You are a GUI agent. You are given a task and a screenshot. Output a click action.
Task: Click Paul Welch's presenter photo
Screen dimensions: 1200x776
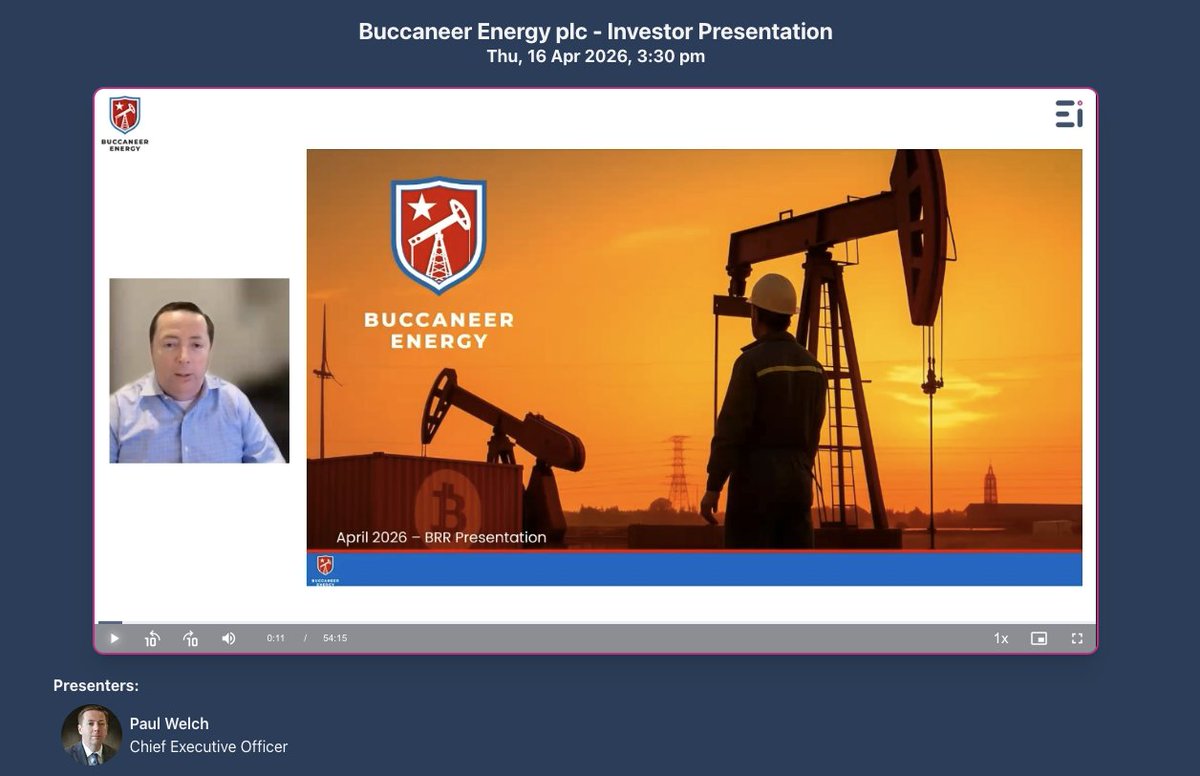click(x=92, y=734)
